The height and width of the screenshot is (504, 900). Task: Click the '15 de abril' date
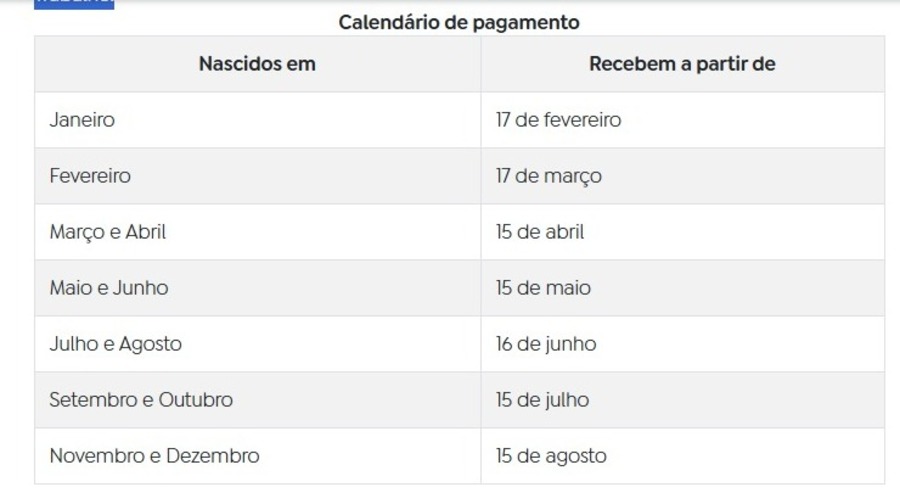click(x=540, y=232)
